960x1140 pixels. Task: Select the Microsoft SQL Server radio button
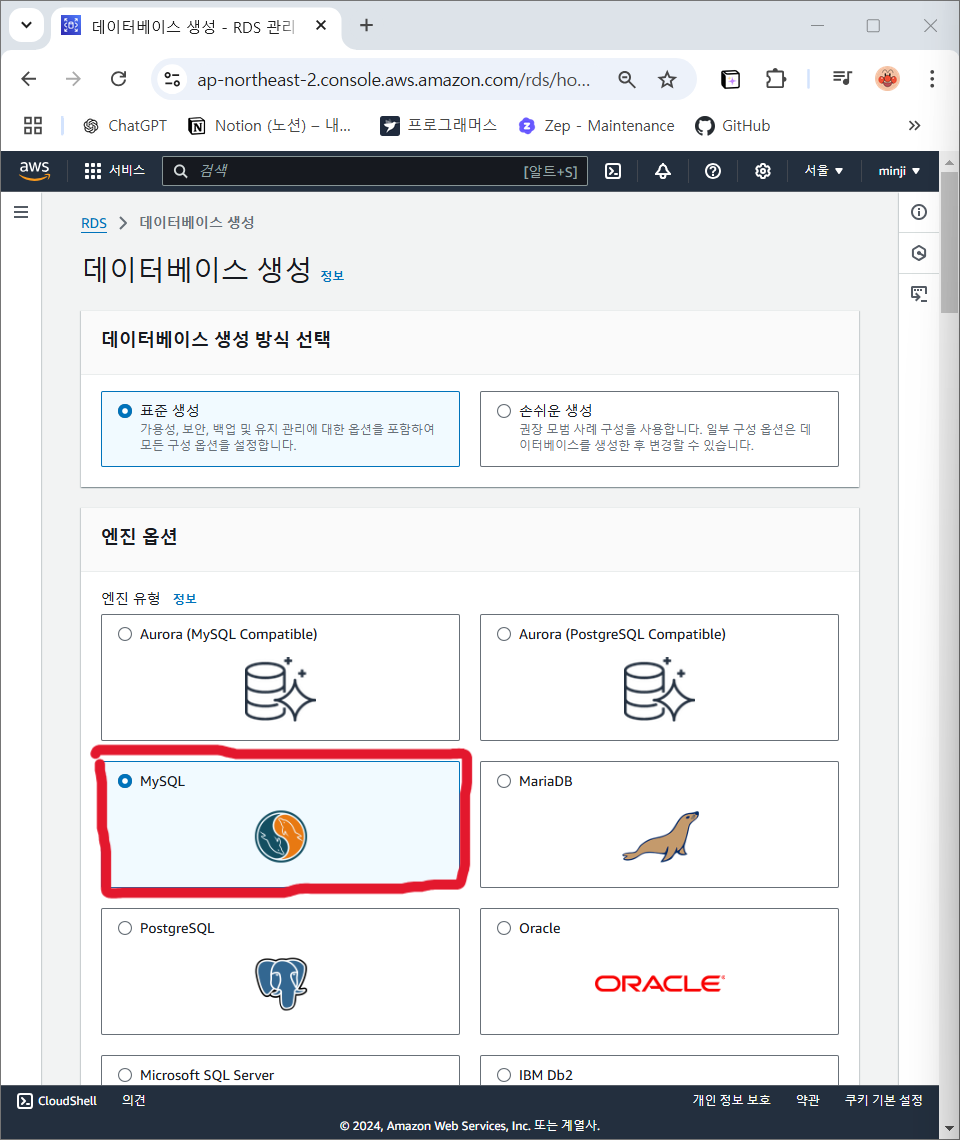[x=125, y=1075]
